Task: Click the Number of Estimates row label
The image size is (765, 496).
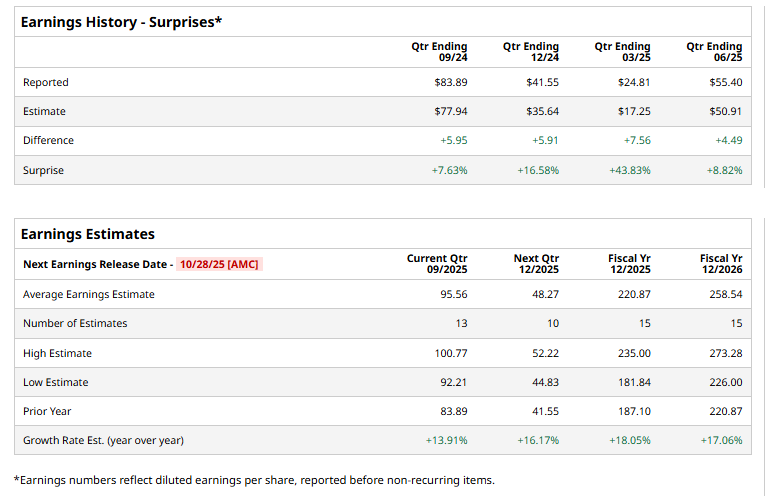Action: (75, 323)
